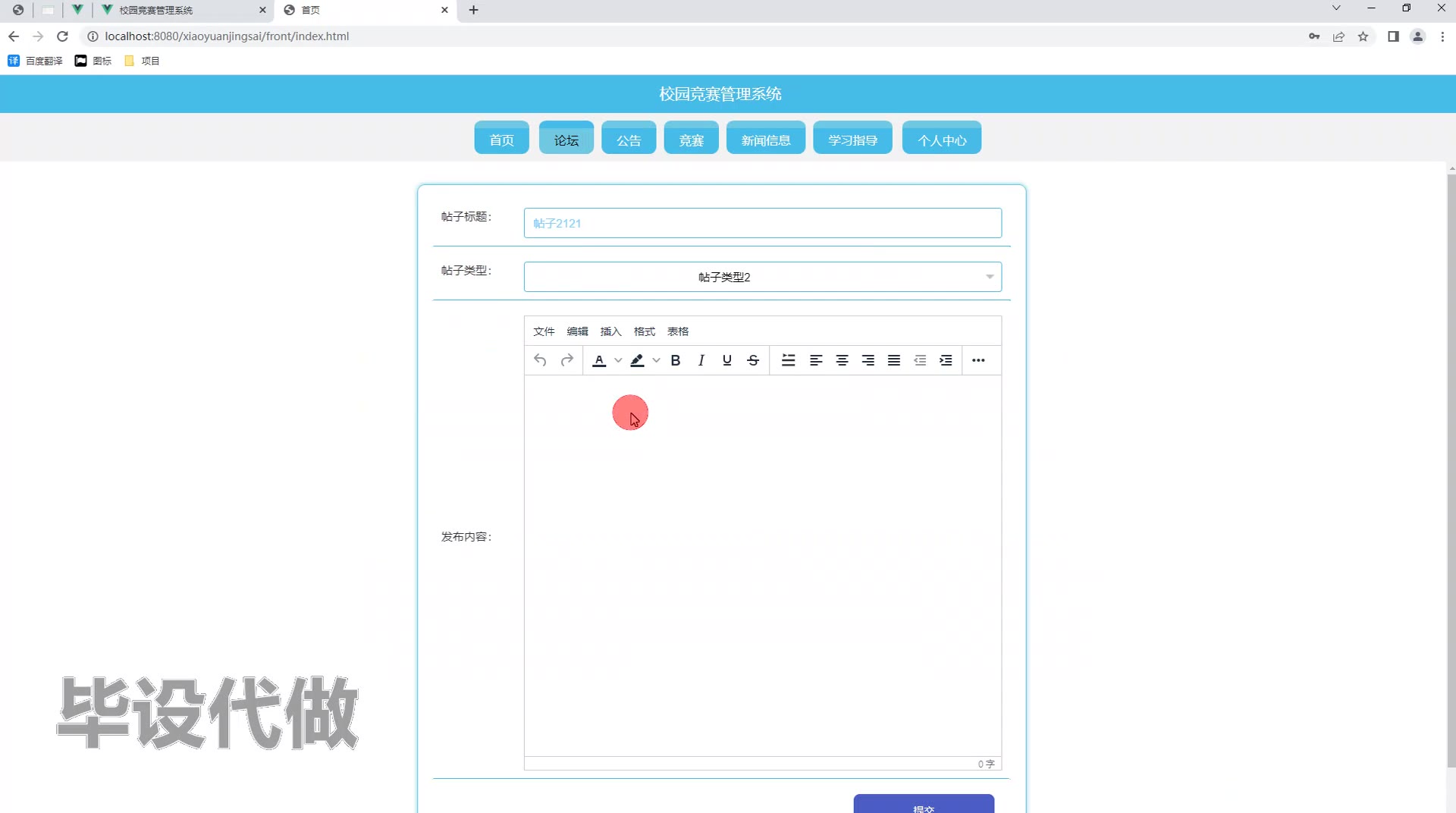1456x813 pixels.
Task: Toggle strikethrough formatting
Action: point(753,360)
